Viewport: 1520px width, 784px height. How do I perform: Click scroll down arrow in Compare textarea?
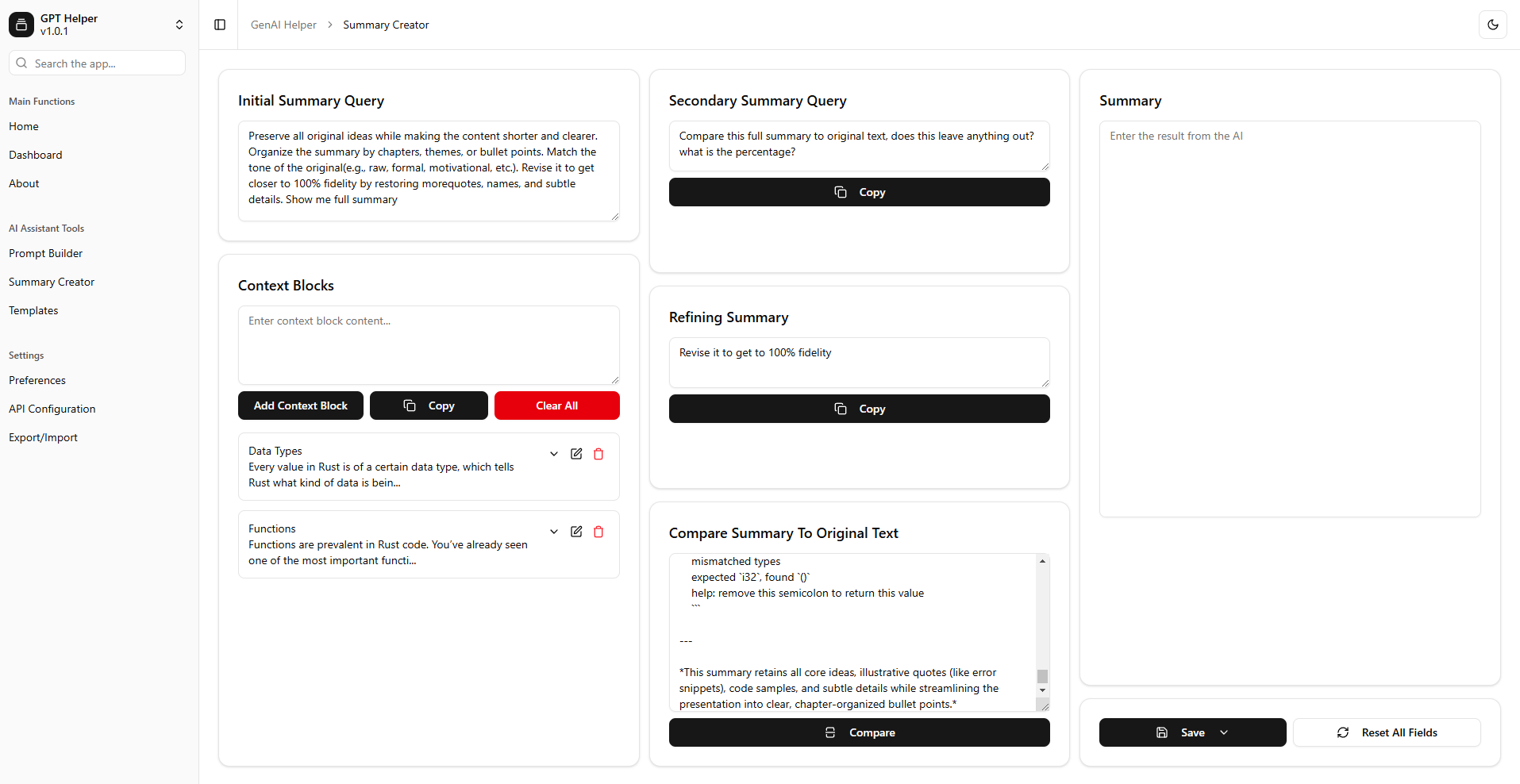tap(1042, 690)
